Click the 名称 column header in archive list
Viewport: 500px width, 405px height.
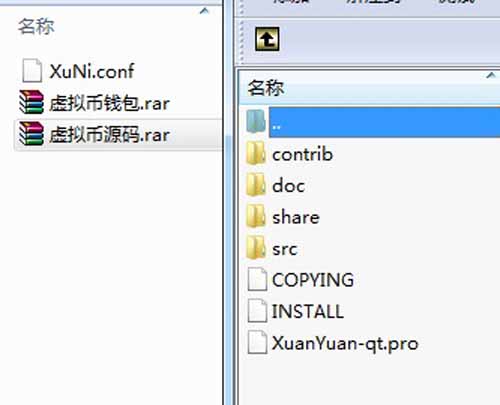click(266, 88)
